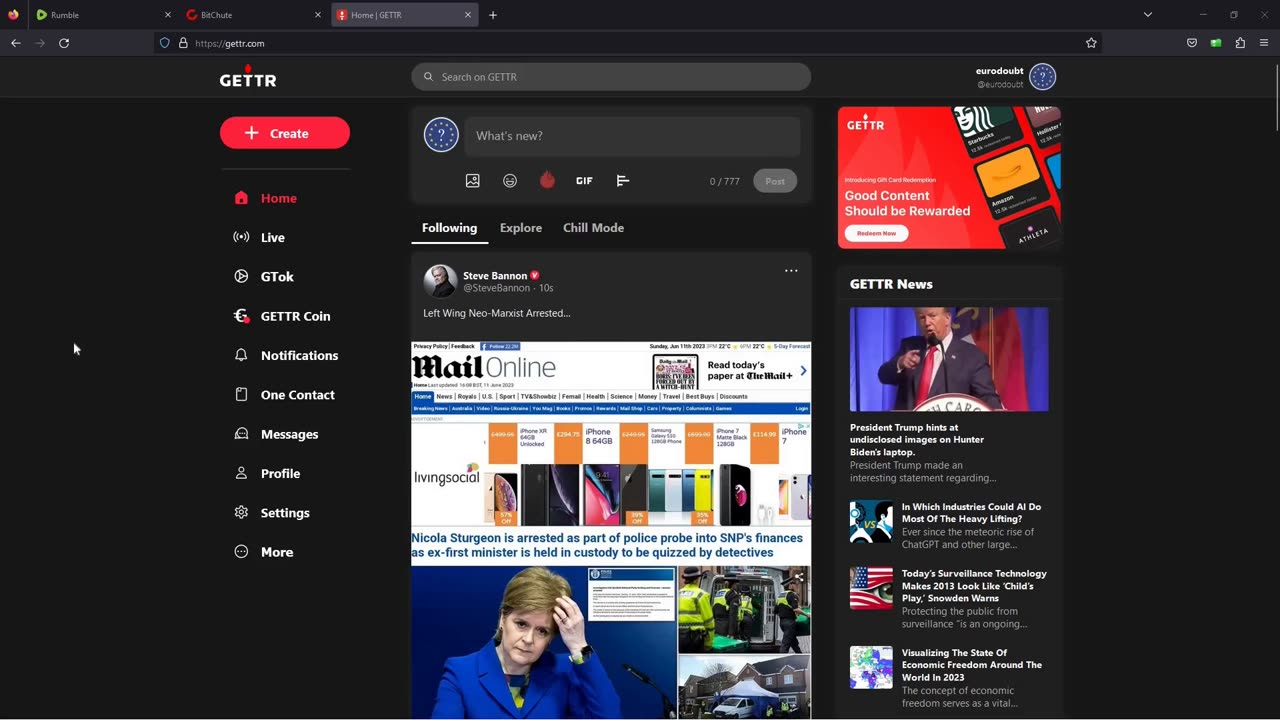This screenshot has height=720, width=1280.
Task: Click the Mail Online next arrow
Action: click(x=803, y=371)
